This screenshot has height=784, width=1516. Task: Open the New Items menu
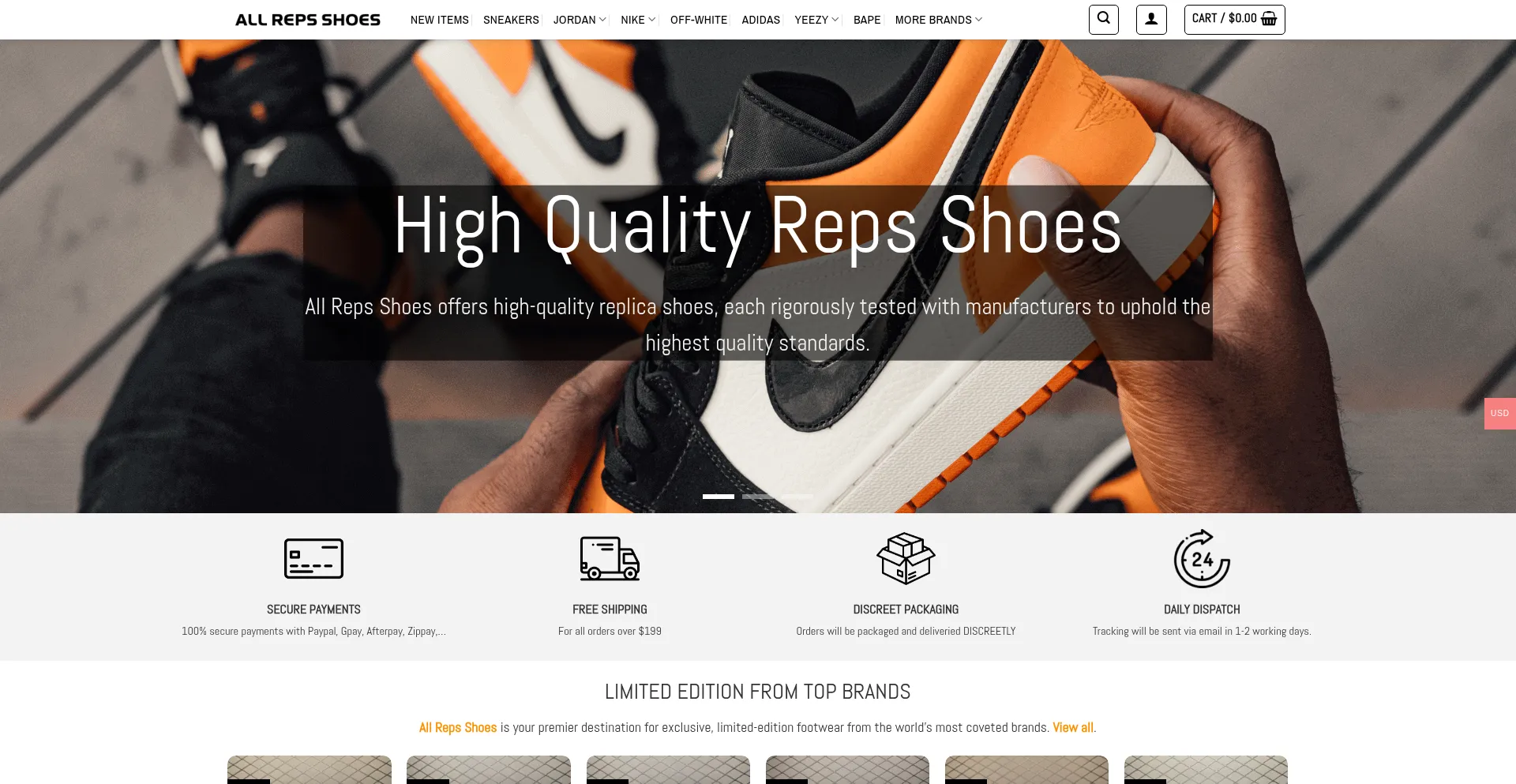(x=439, y=20)
